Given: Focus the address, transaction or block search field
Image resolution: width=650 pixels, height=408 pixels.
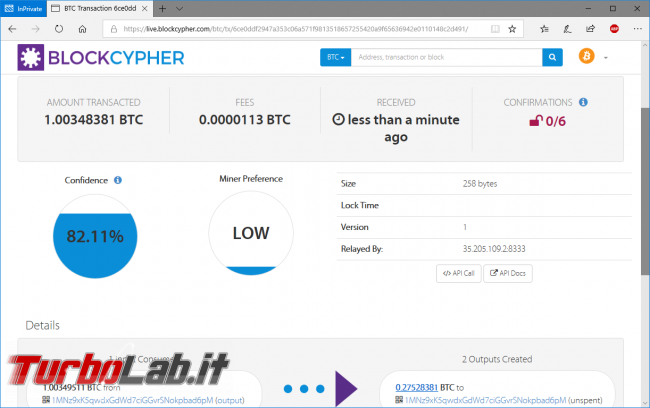Looking at the screenshot, I should (x=446, y=57).
